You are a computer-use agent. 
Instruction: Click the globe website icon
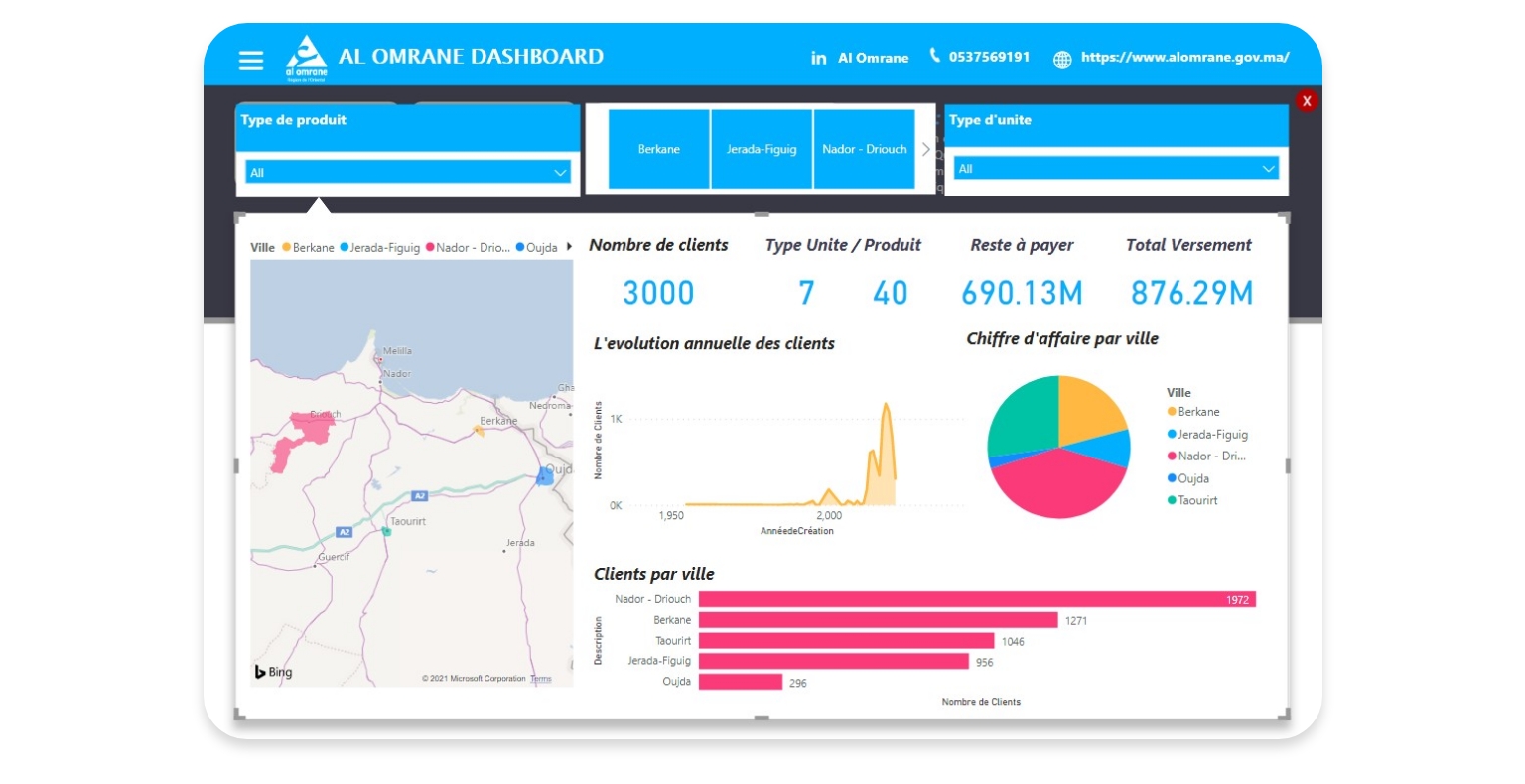tap(1062, 60)
